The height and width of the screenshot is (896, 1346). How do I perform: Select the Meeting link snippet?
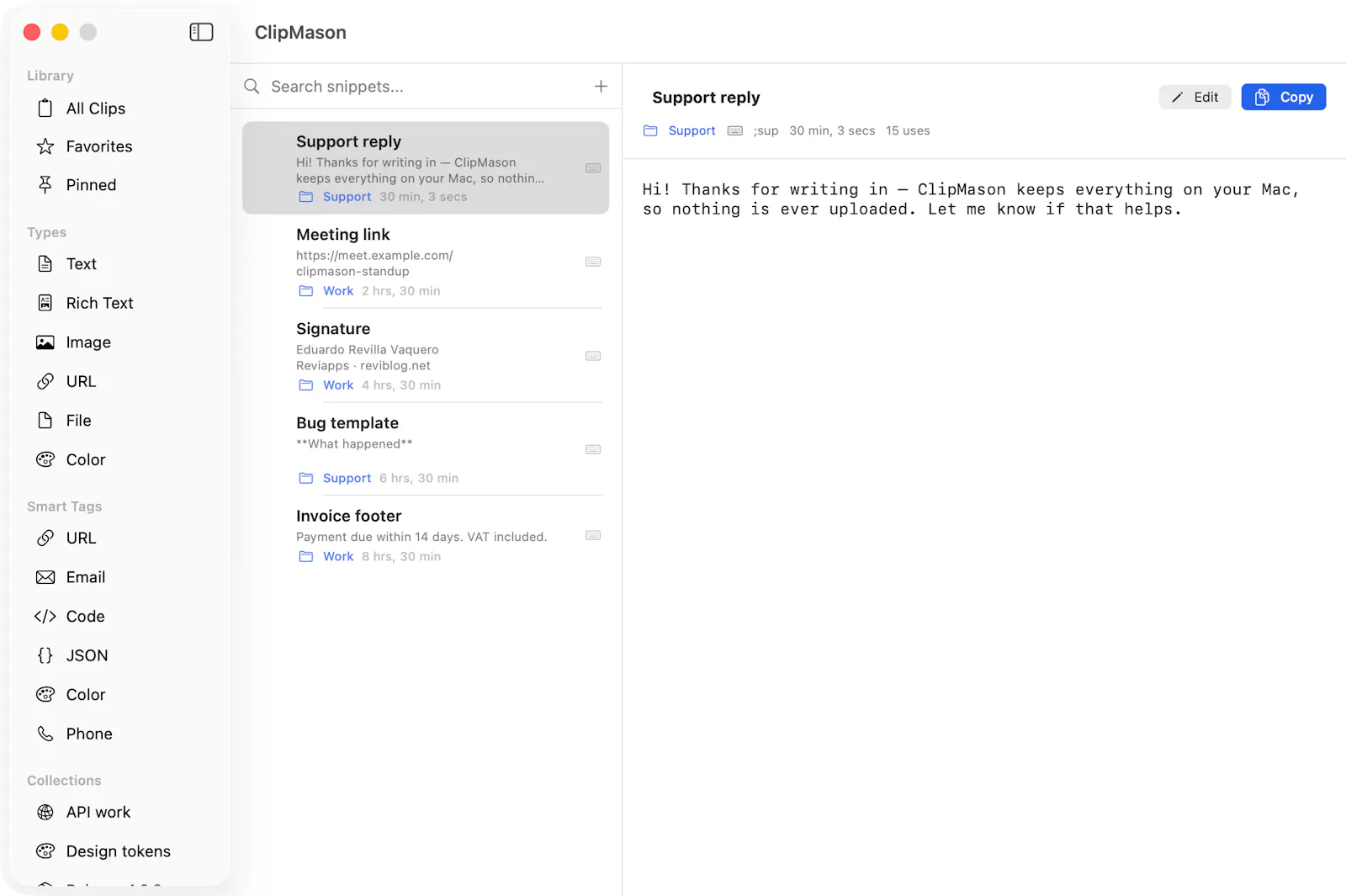click(x=426, y=262)
